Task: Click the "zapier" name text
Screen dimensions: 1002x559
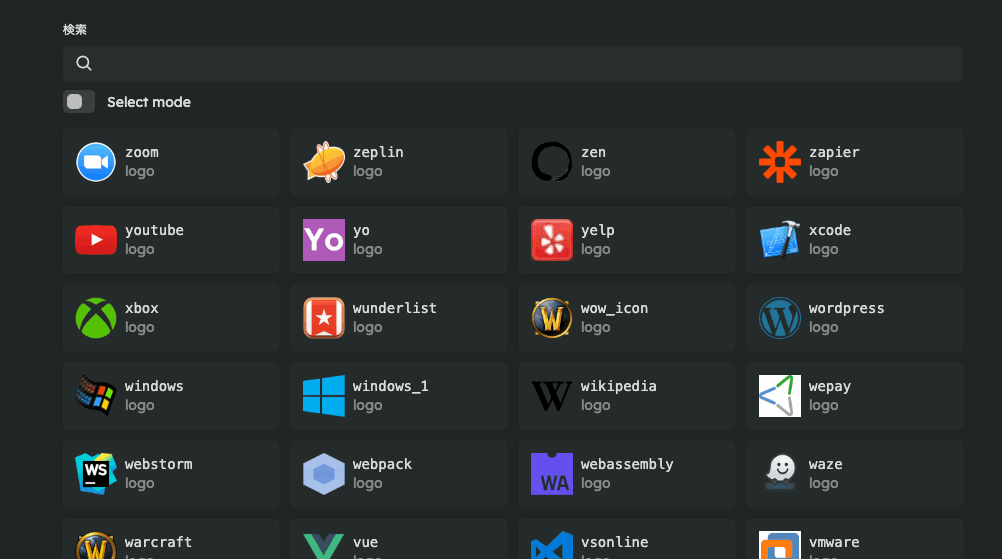Action: click(835, 153)
